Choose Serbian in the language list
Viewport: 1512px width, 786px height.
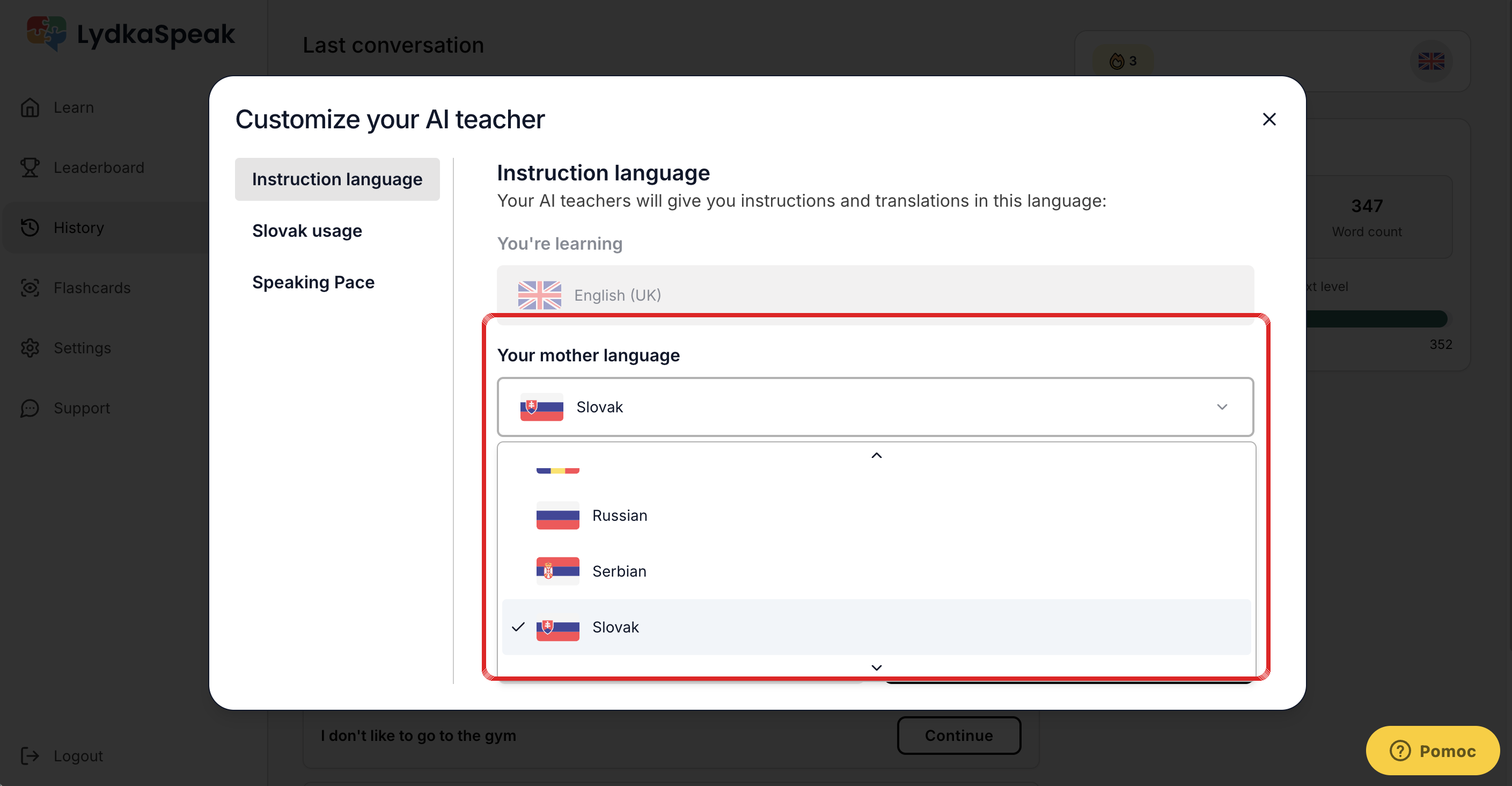click(876, 572)
